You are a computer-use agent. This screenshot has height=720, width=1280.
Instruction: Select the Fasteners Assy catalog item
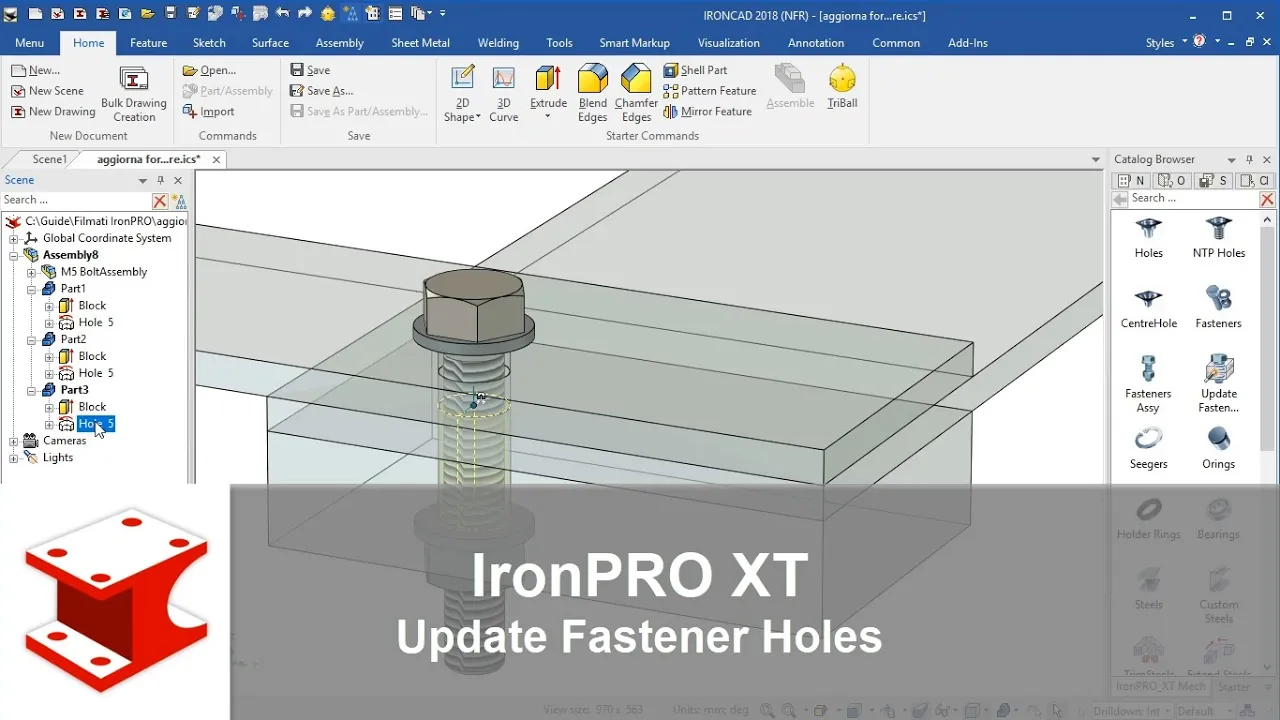[x=1148, y=384]
